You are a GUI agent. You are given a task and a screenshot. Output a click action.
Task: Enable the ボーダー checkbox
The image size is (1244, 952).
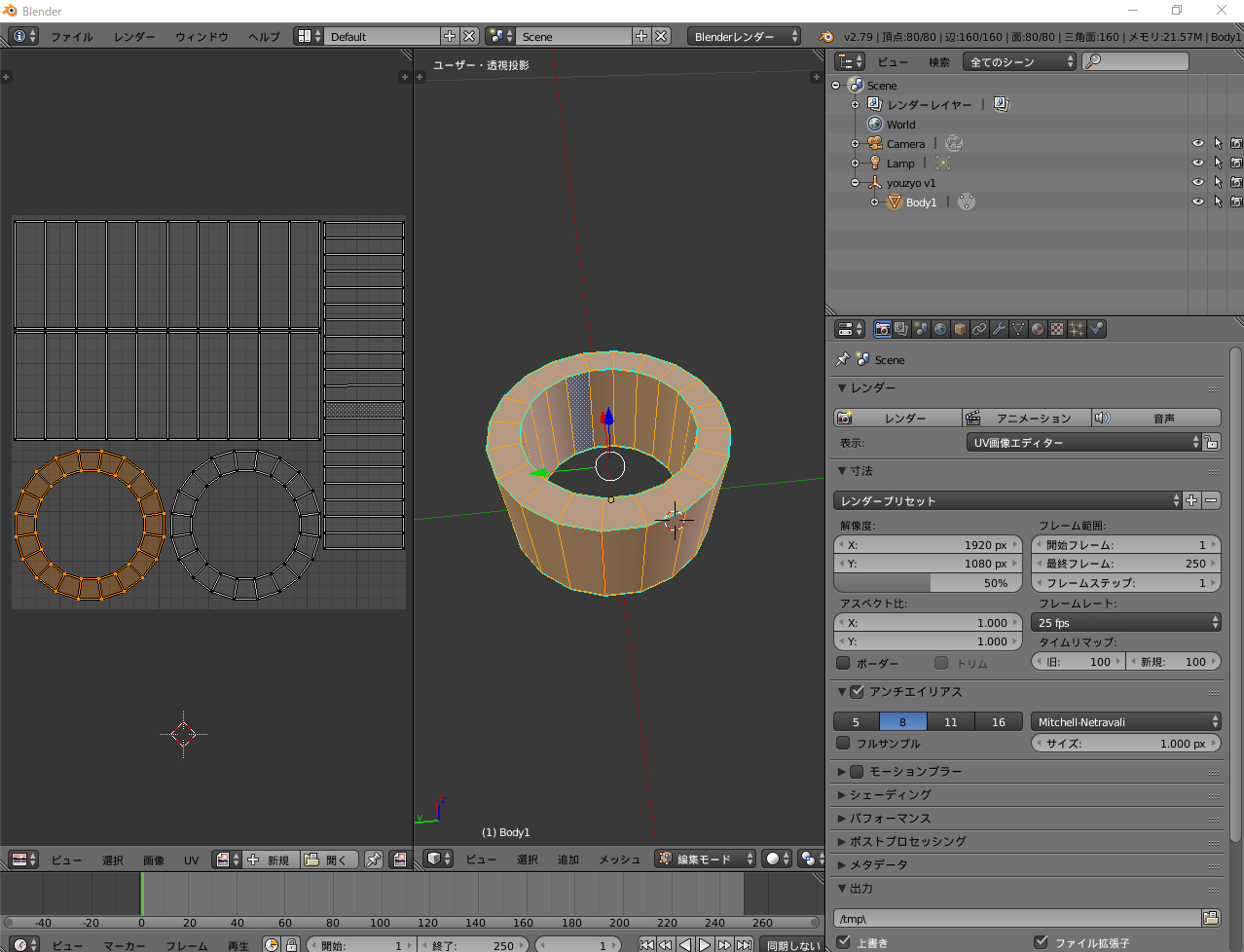click(x=844, y=663)
